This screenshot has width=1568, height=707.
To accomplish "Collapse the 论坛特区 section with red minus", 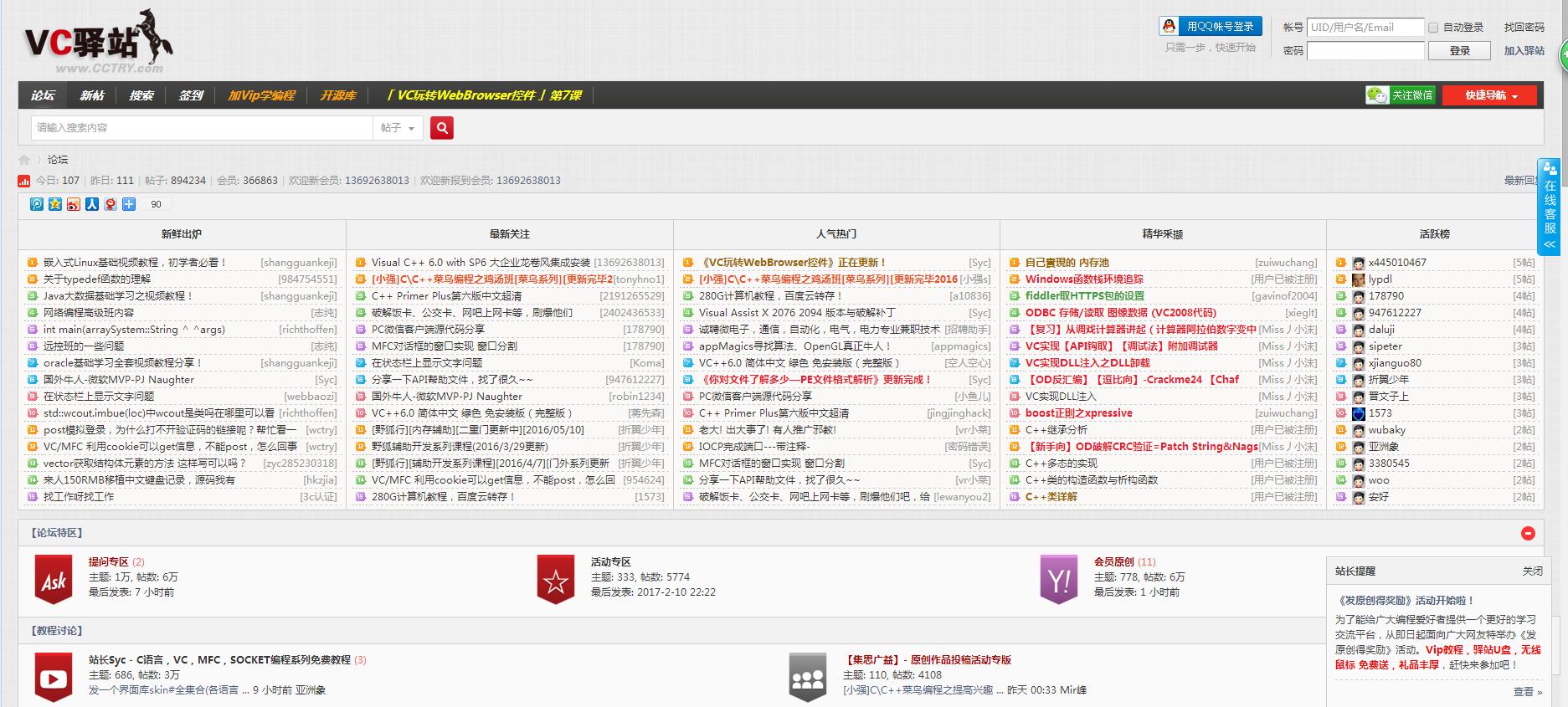I will coord(1528,533).
